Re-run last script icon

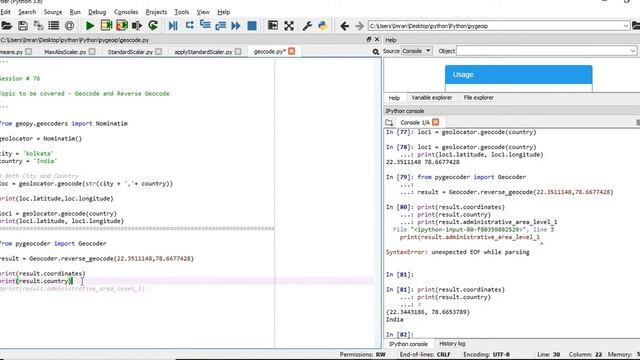153,26
